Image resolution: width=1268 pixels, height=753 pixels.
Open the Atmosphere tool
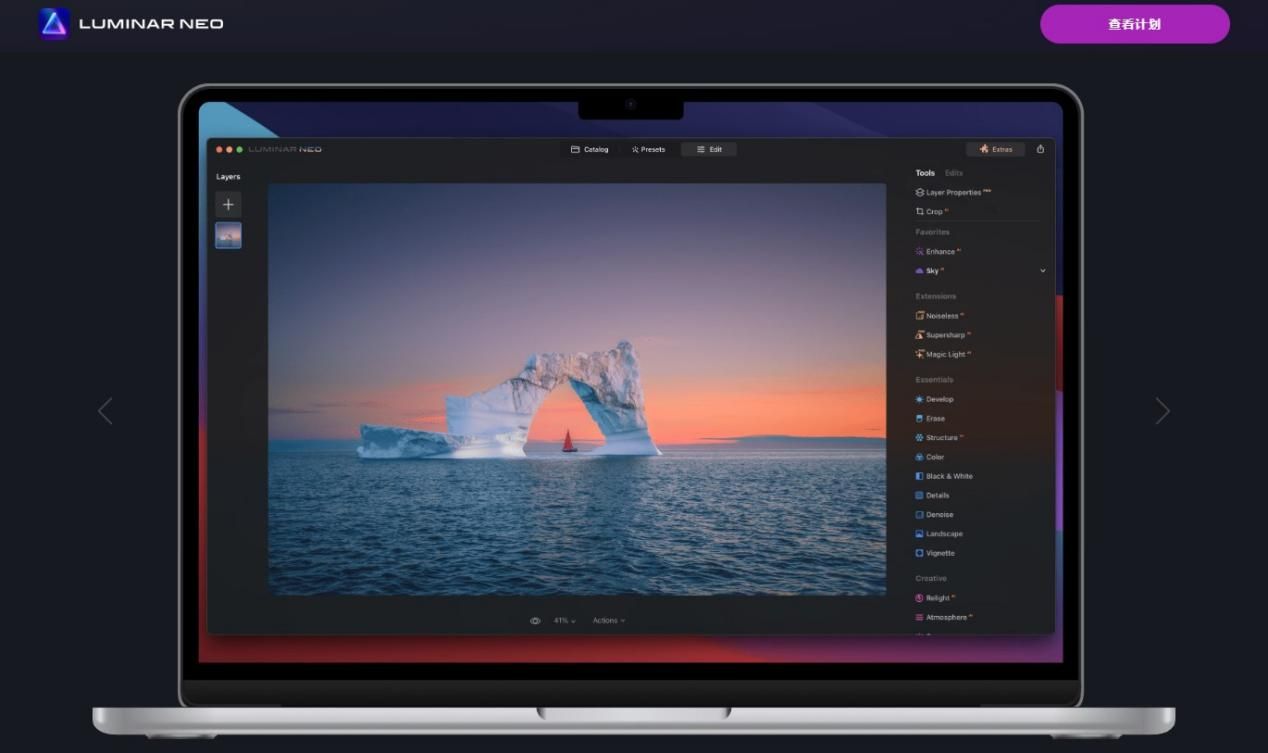click(944, 617)
